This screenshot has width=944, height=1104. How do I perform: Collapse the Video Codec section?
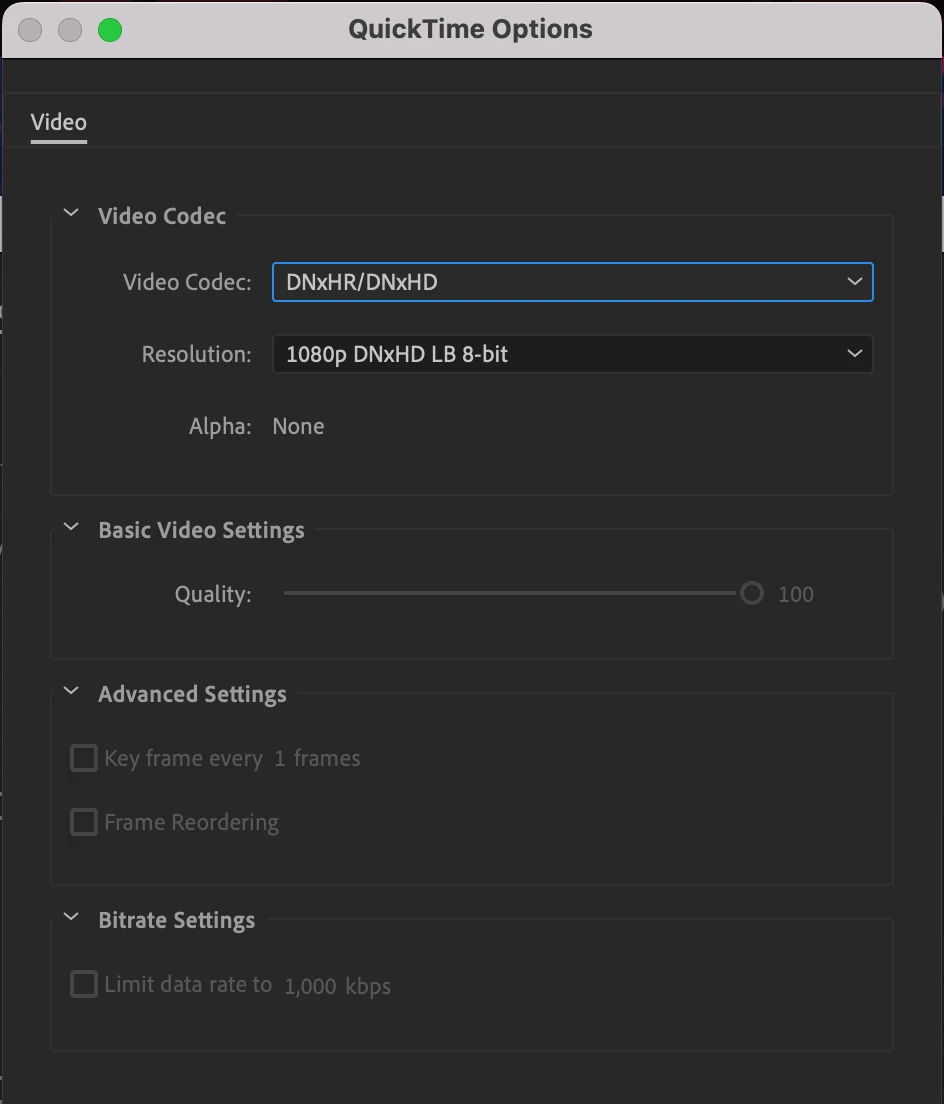click(71, 213)
